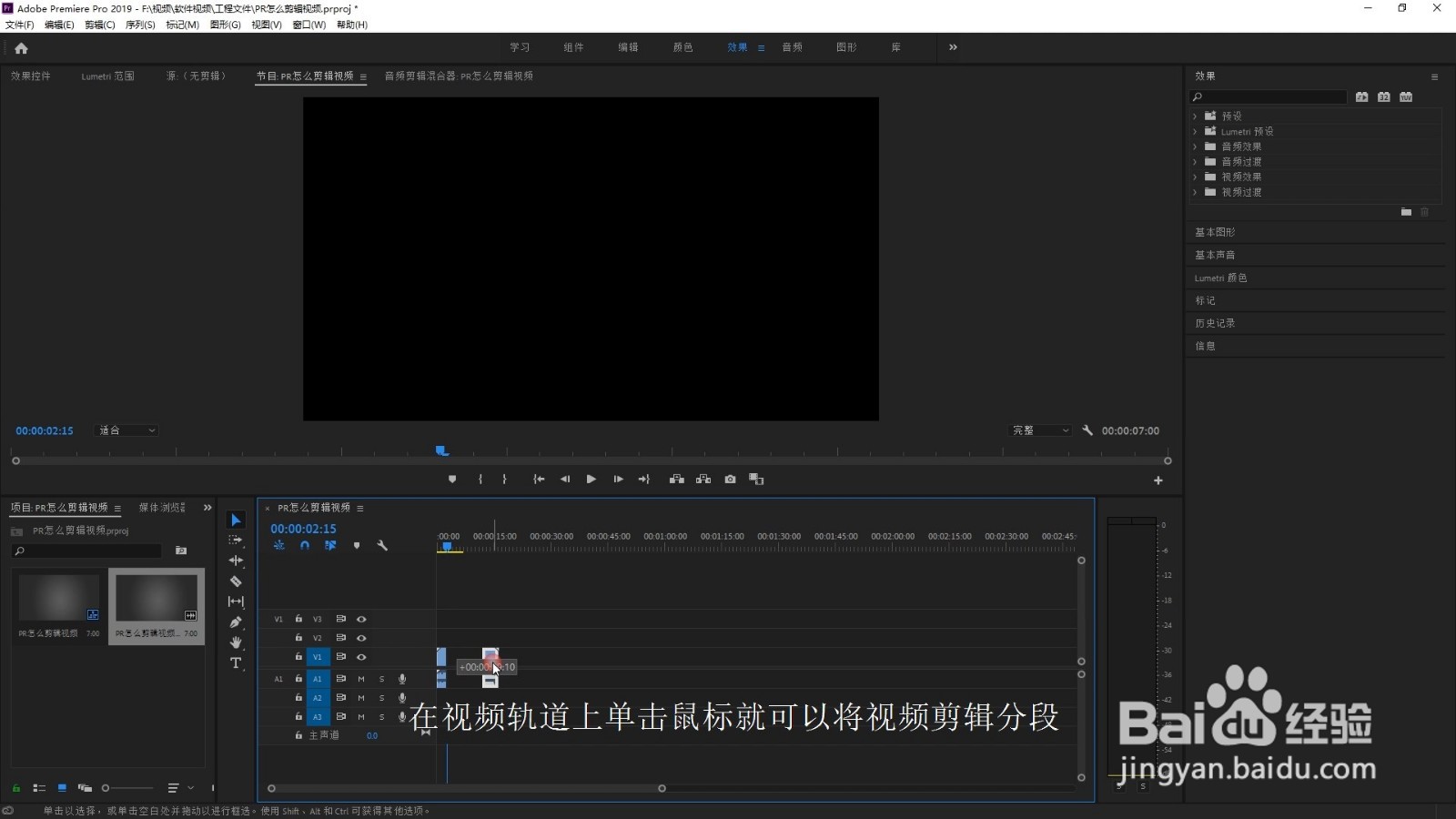Select the Hand tool
This screenshot has height=819, width=1456.
point(236,642)
